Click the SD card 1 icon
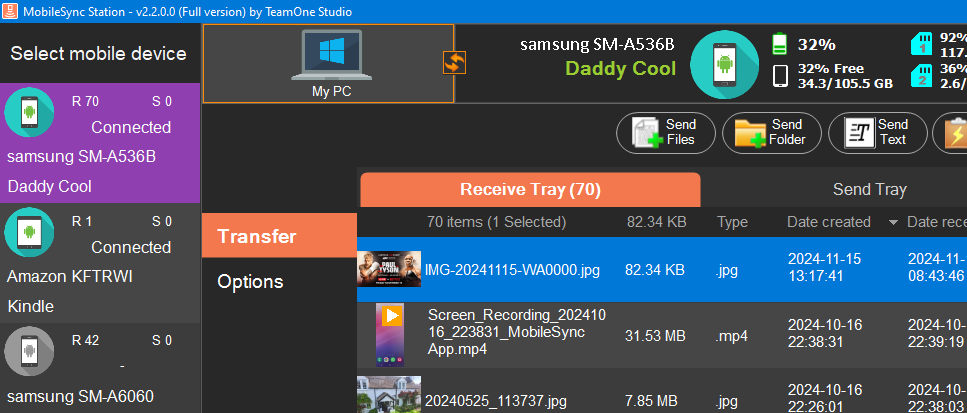967x413 pixels. point(923,44)
